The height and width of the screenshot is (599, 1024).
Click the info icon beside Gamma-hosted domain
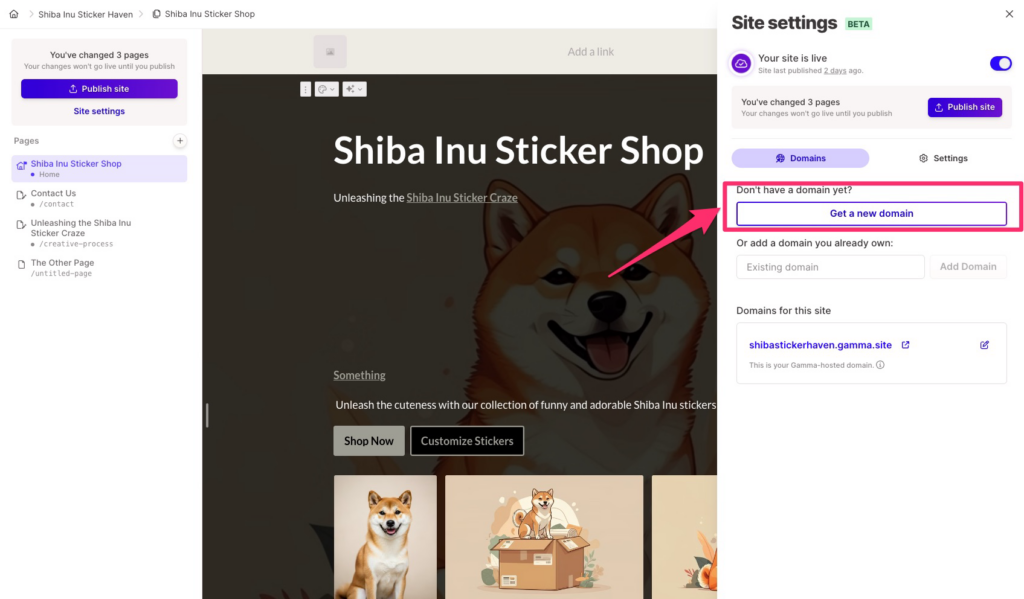[x=880, y=365]
